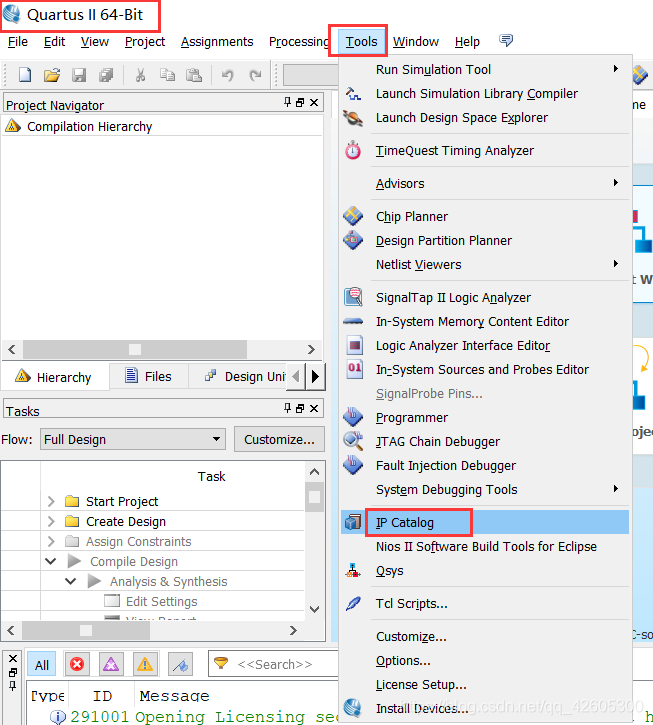The image size is (653, 725).
Task: Select IP Catalog in Tools menu
Action: [x=485, y=522]
